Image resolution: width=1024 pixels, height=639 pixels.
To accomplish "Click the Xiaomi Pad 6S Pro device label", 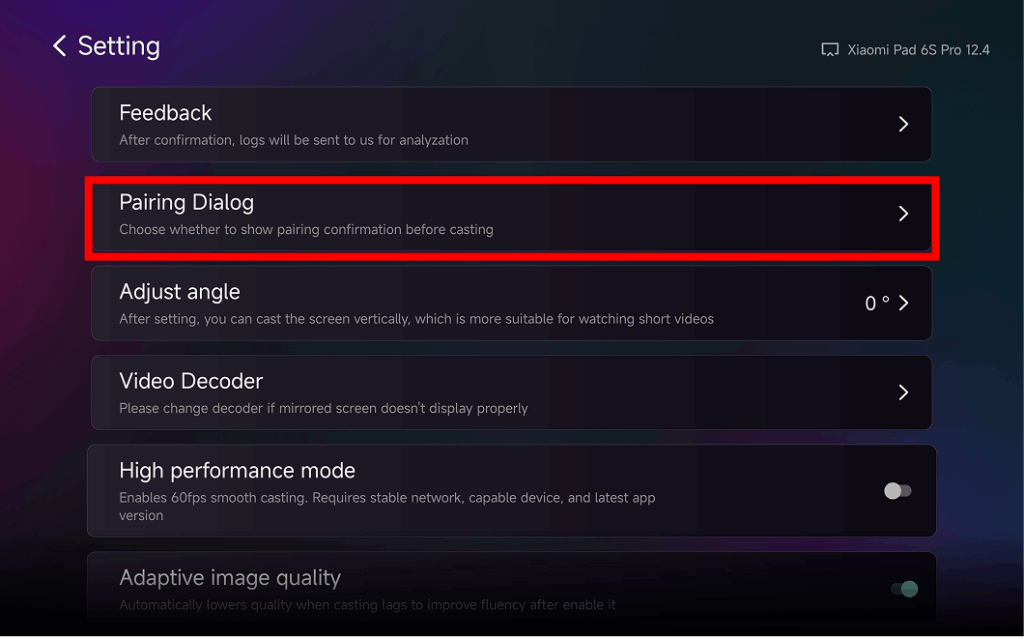I will 920,49.
